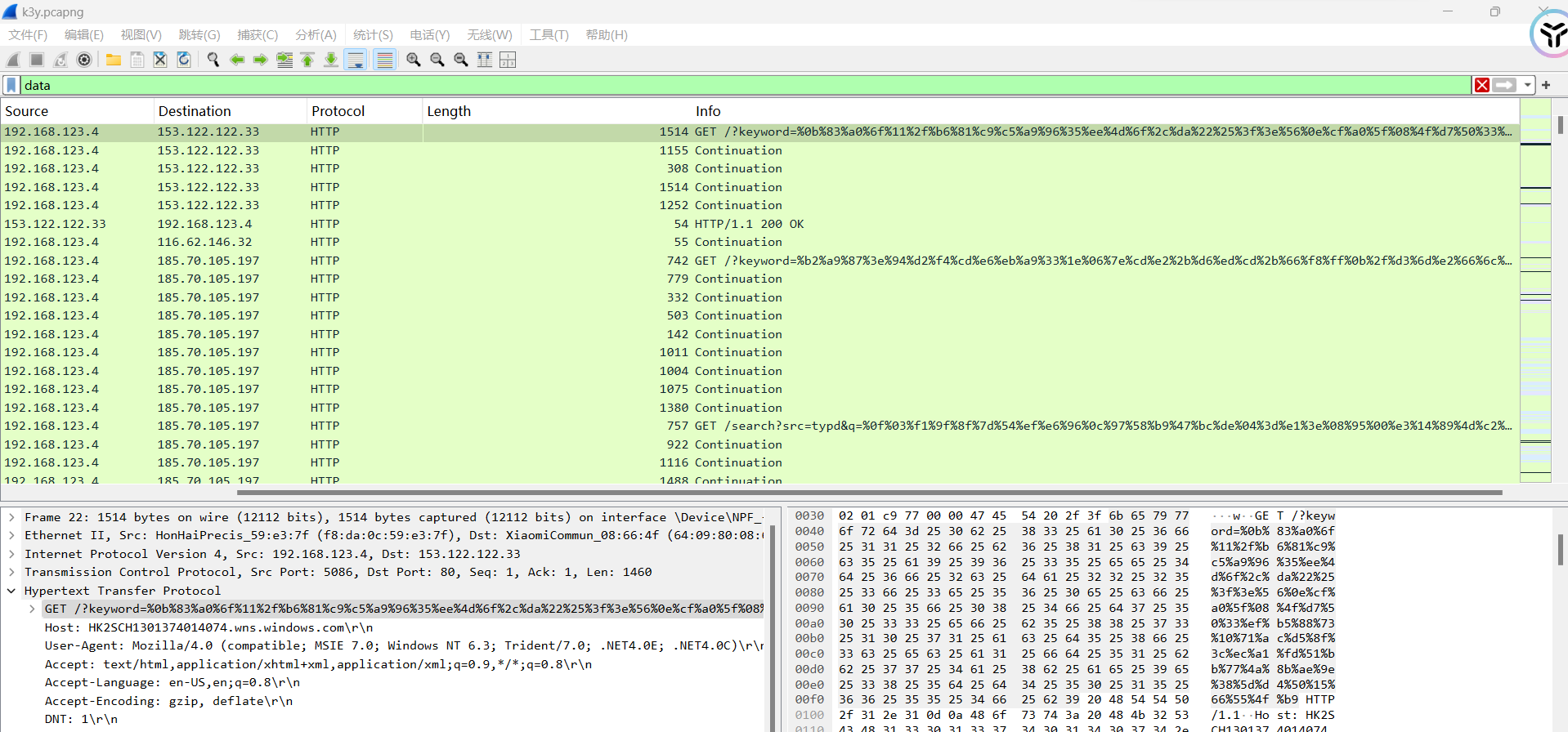Toggle auto-scroll during live capture

pos(356,60)
